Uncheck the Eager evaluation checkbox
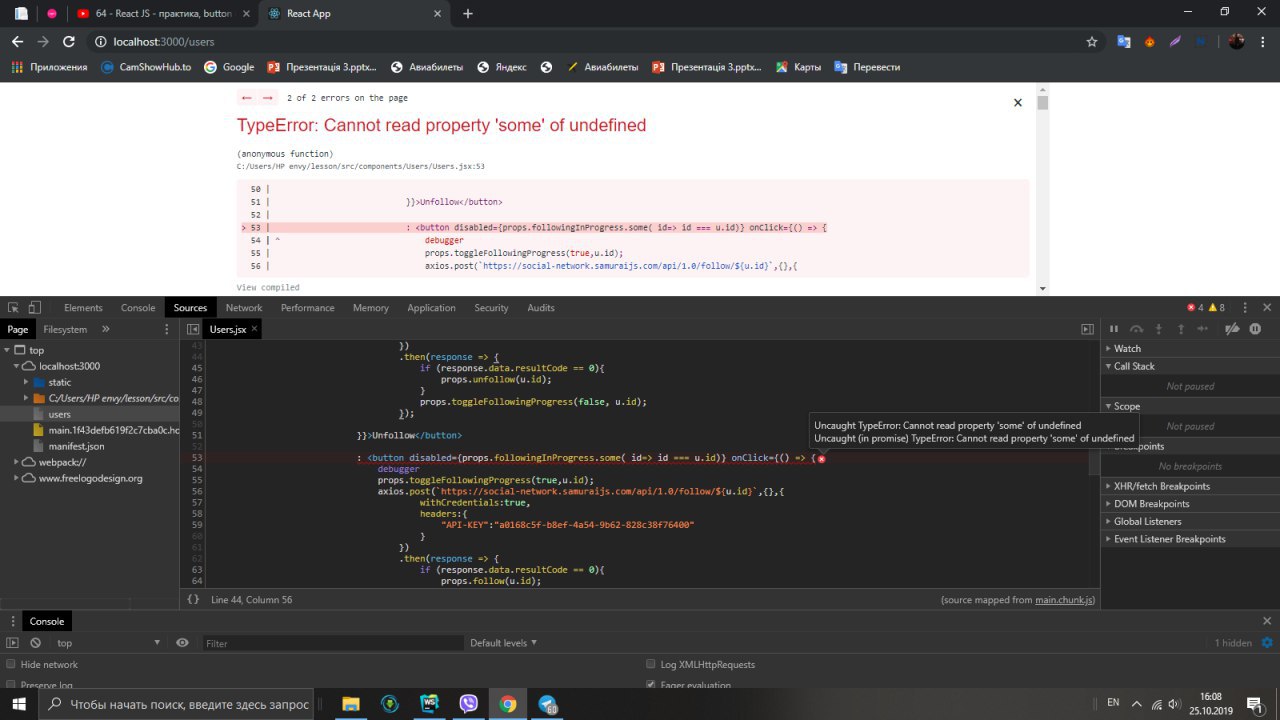 (x=652, y=686)
